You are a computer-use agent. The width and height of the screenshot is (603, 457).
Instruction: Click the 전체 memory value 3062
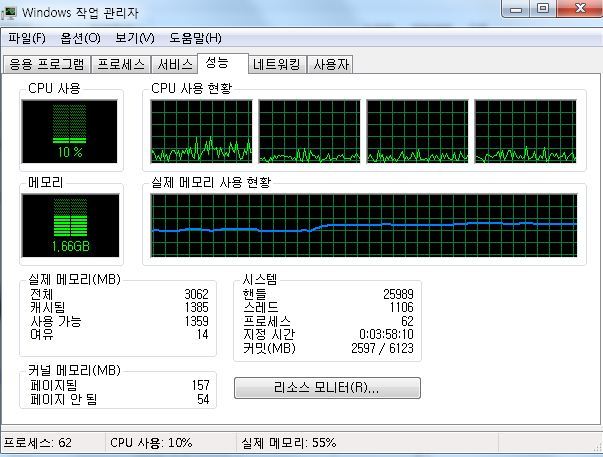pyautogui.click(x=197, y=294)
